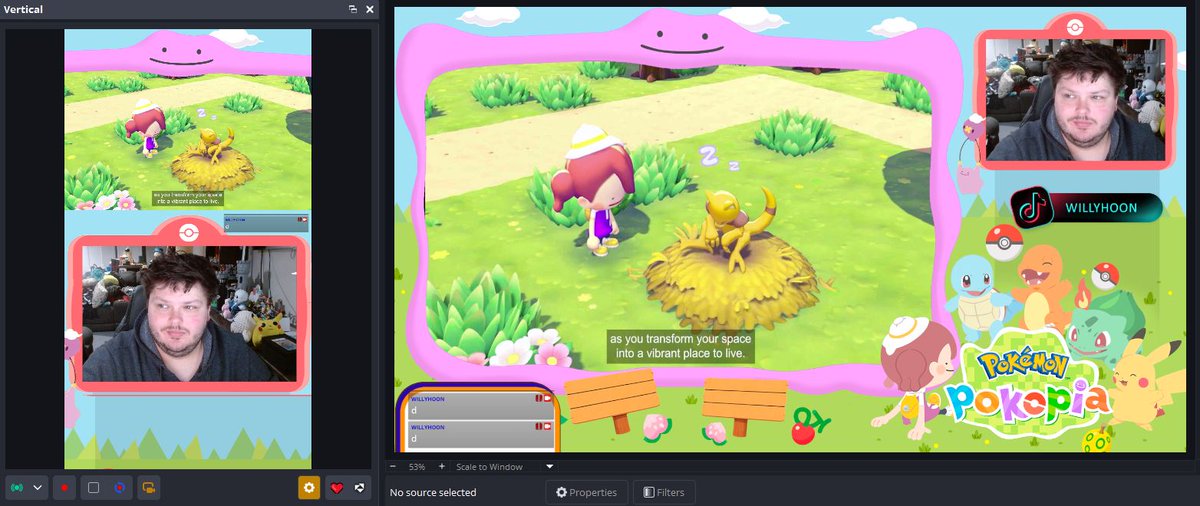Pop out the Vertical dock window
The width and height of the screenshot is (1200, 506).
pyautogui.click(x=353, y=9)
